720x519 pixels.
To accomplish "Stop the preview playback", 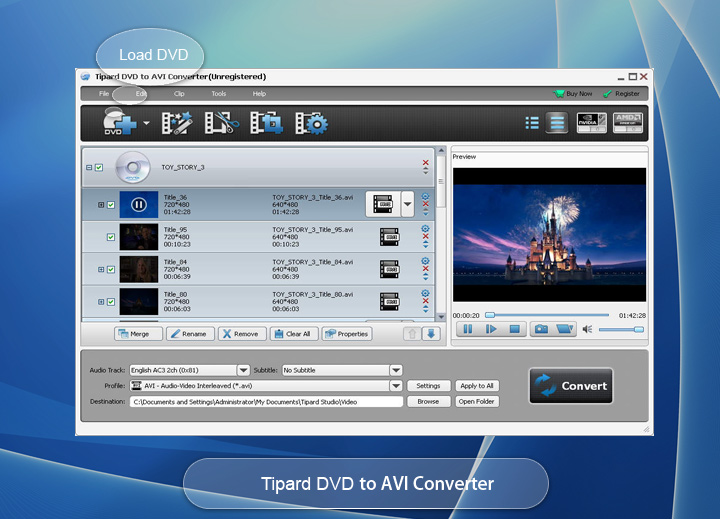I will [514, 329].
